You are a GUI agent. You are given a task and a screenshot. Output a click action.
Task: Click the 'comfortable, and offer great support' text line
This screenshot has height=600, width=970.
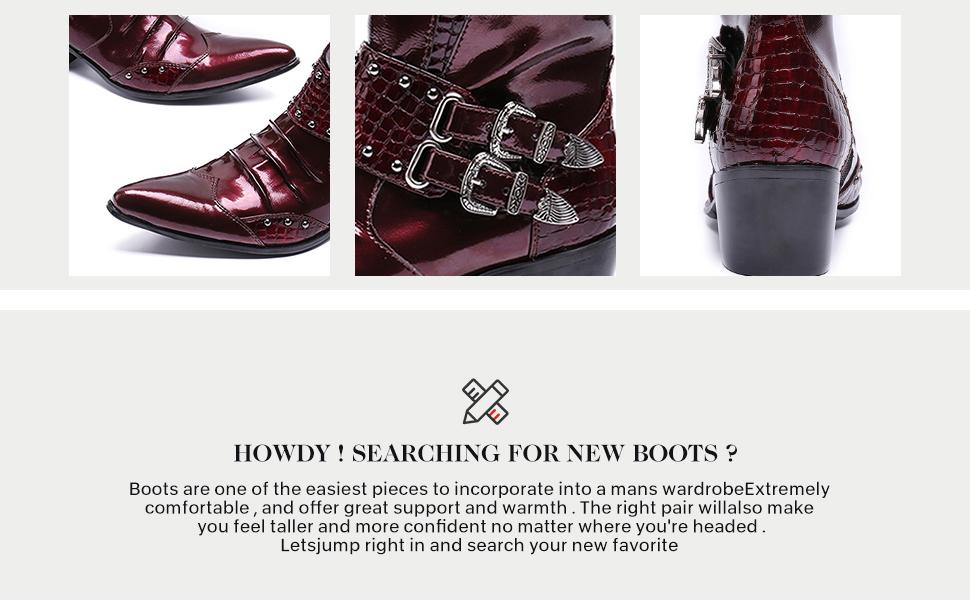pos(479,508)
